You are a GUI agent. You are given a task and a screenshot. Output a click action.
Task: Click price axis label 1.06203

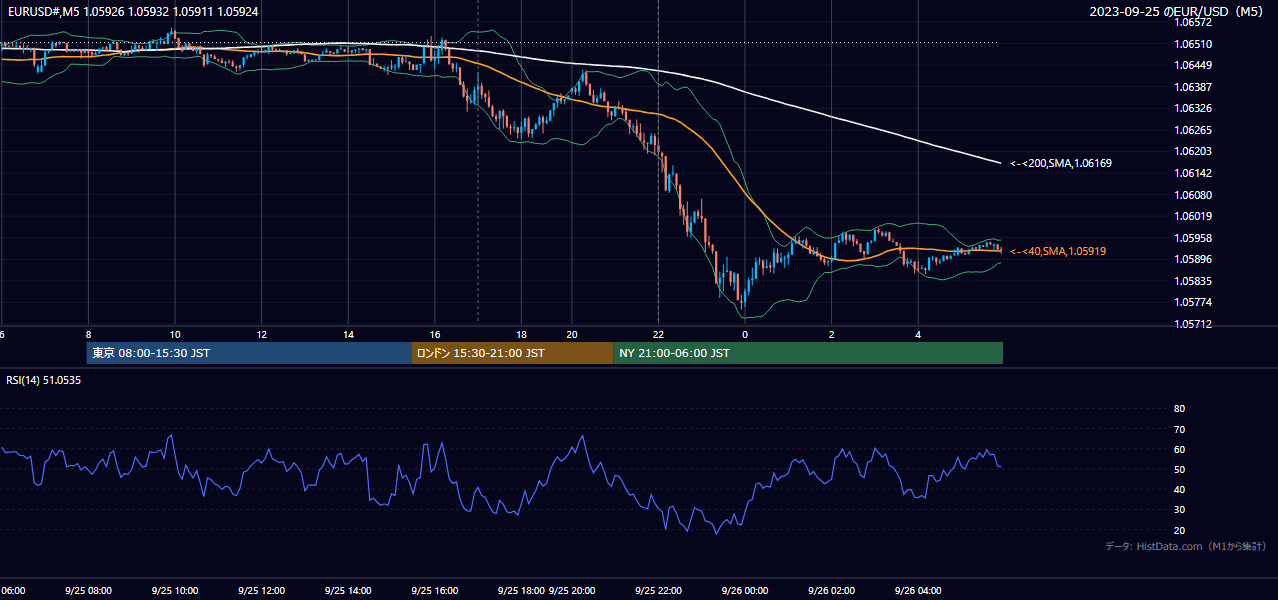tap(1193, 151)
